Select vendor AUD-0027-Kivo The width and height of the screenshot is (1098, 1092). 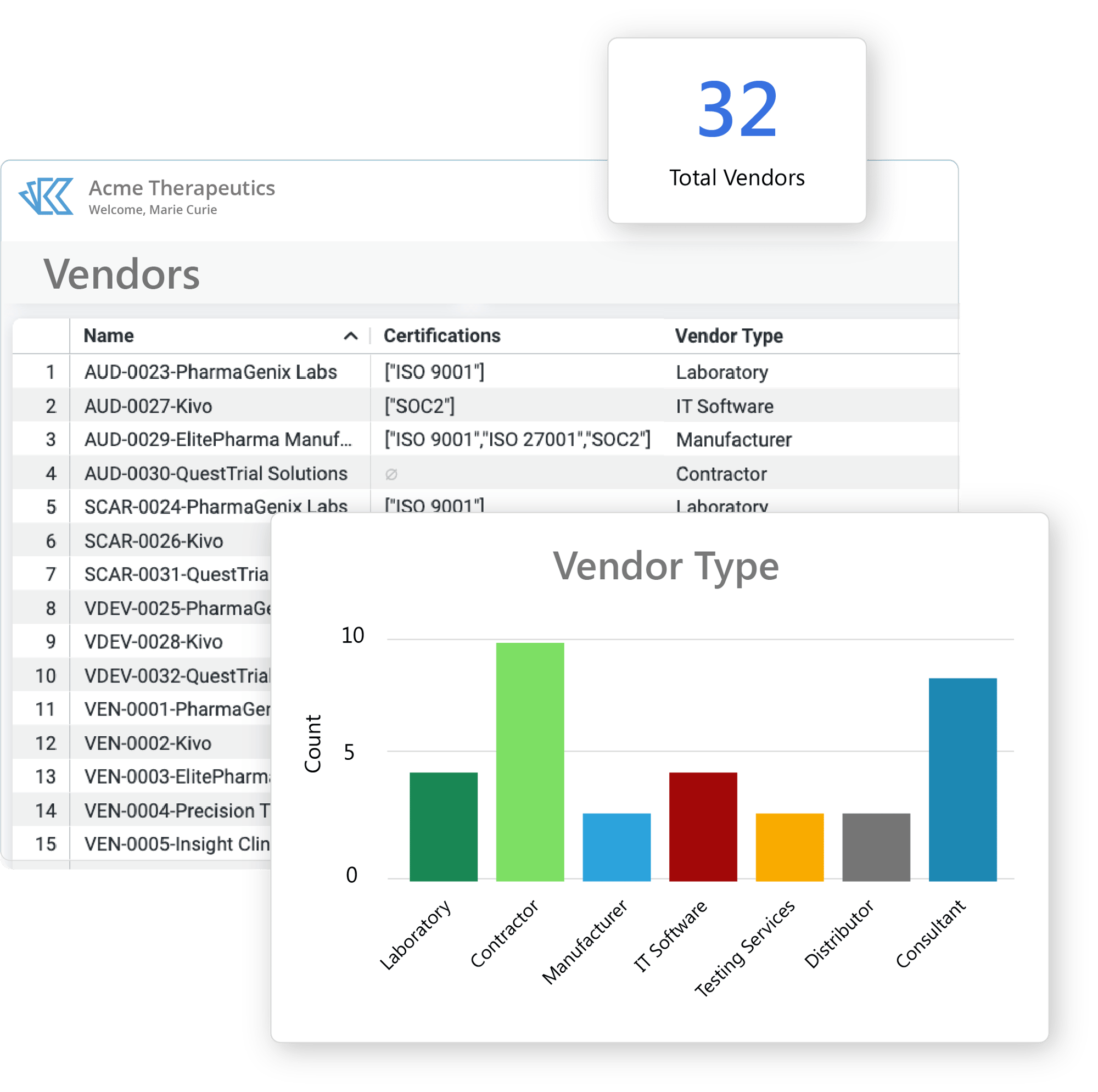pos(148,406)
